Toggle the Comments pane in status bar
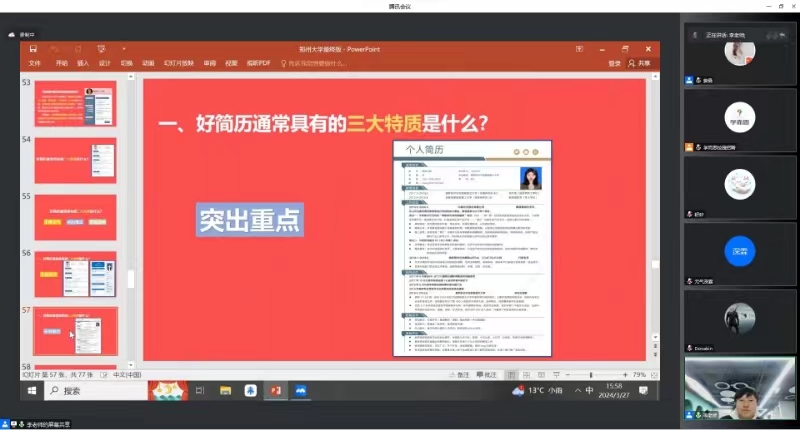The image size is (800, 430). click(486, 374)
